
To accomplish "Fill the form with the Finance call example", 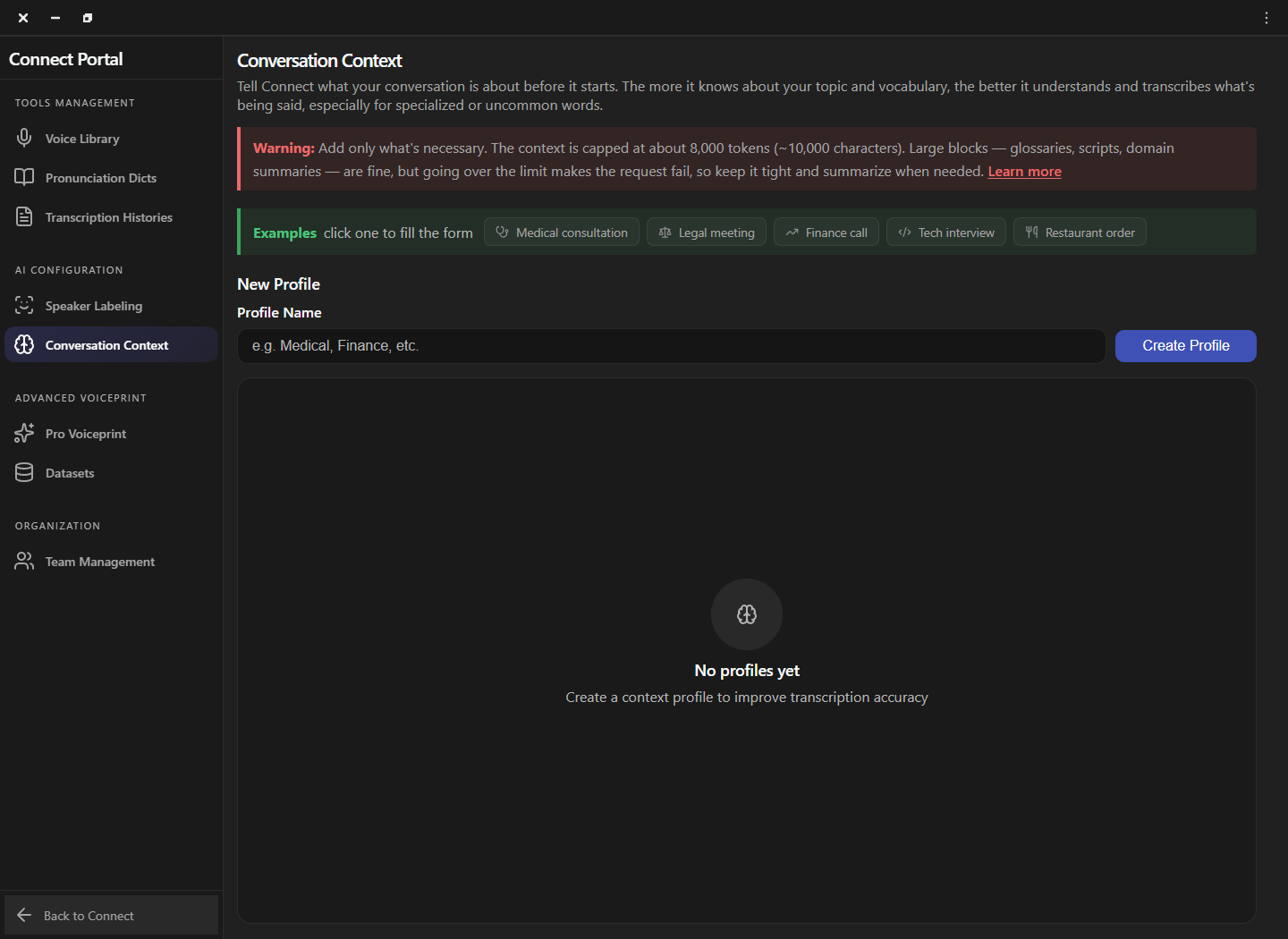I will (826, 233).
